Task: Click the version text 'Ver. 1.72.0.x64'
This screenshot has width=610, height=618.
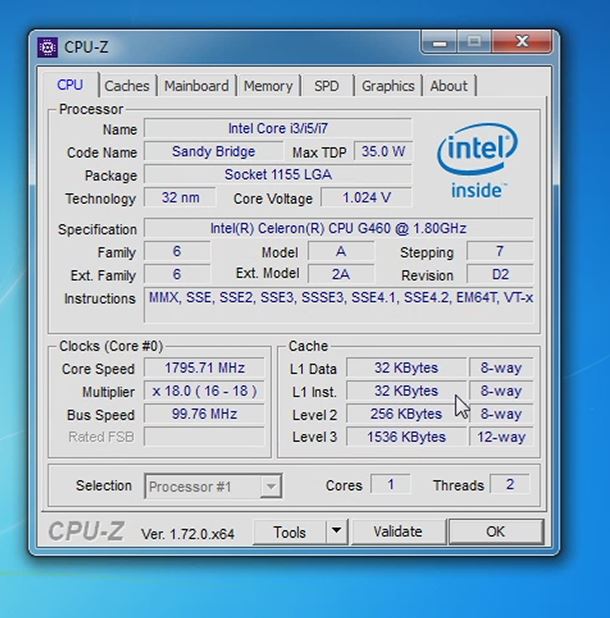Action: pyautogui.click(x=188, y=534)
